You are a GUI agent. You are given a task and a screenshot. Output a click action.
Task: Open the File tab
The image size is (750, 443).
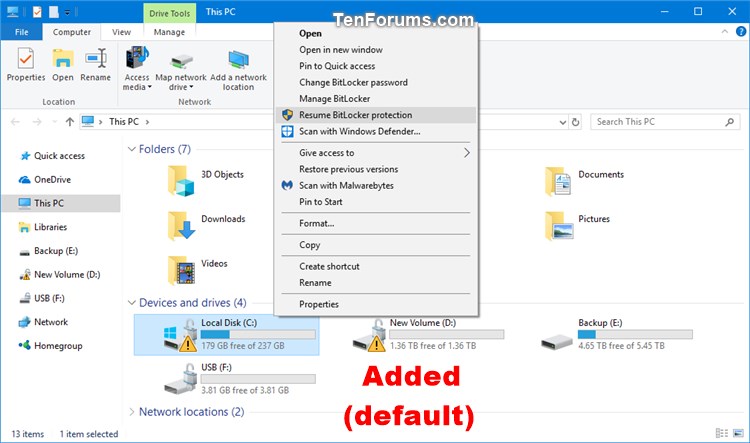point(22,32)
